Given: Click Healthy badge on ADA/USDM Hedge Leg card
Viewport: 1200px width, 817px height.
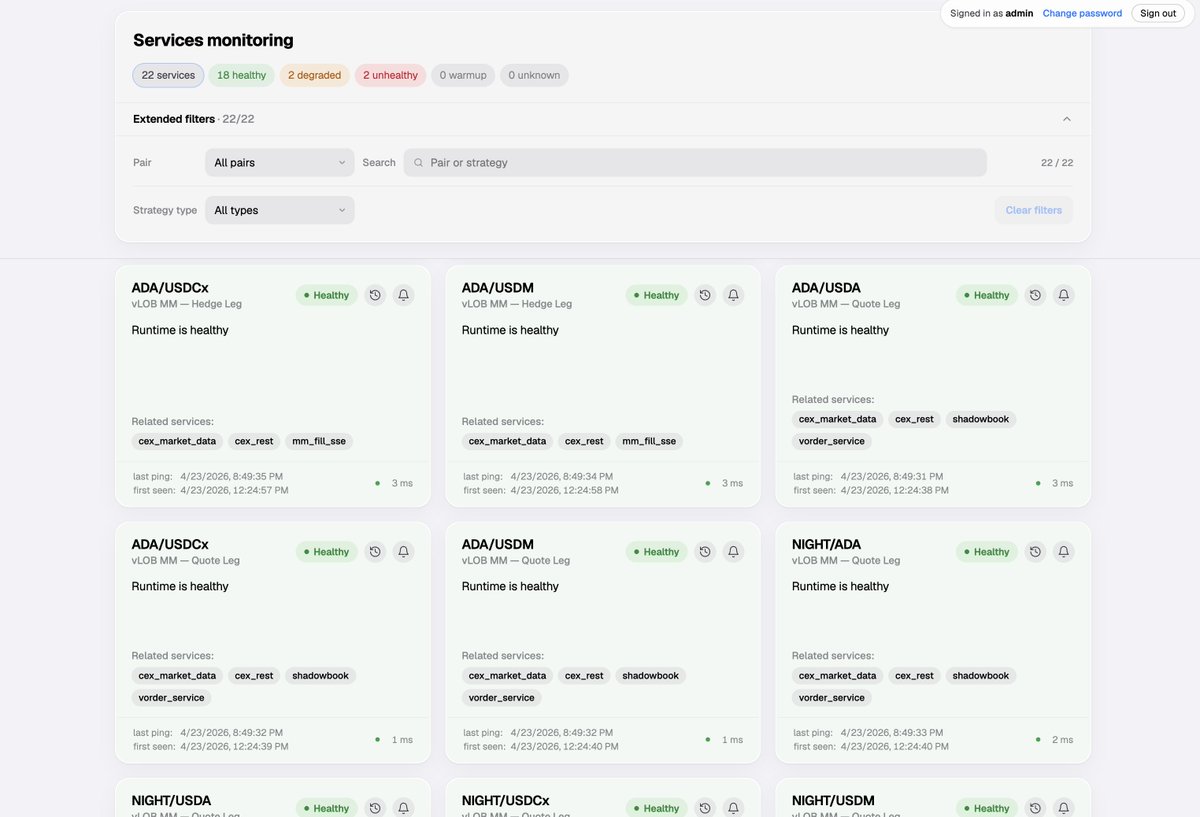Looking at the screenshot, I should point(657,295).
